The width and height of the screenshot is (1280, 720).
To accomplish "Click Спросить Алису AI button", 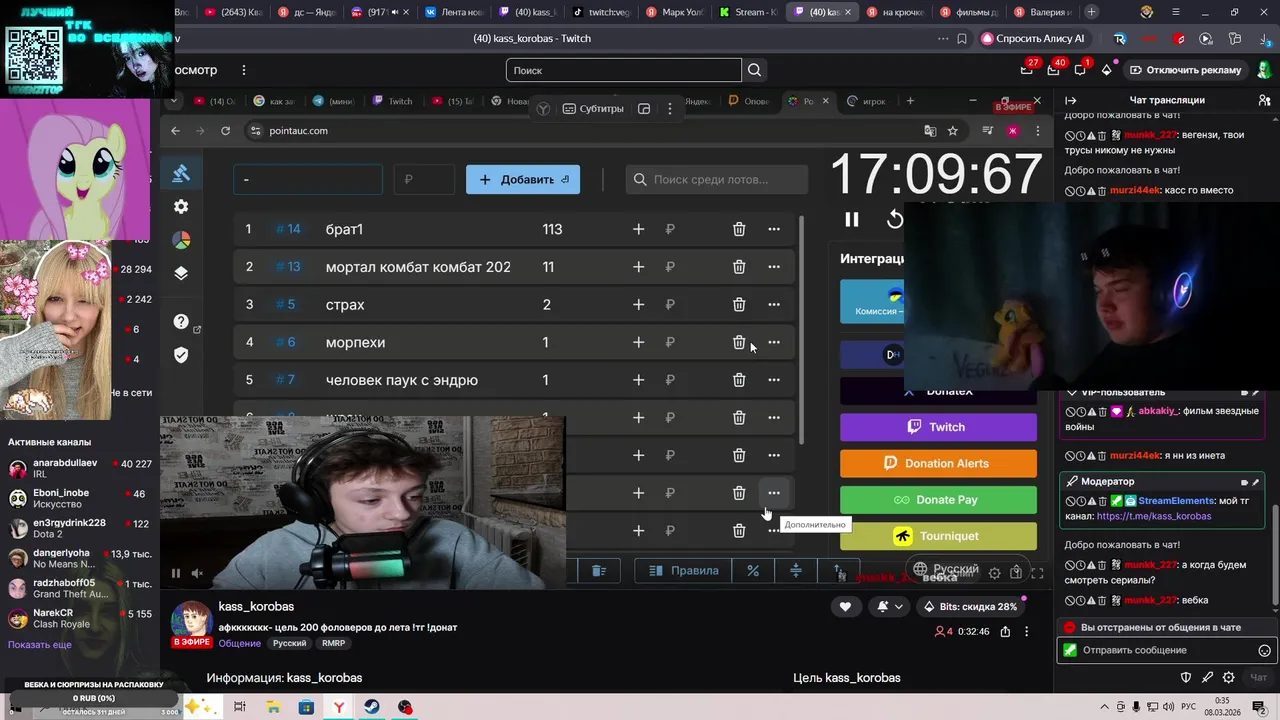I will [1036, 38].
